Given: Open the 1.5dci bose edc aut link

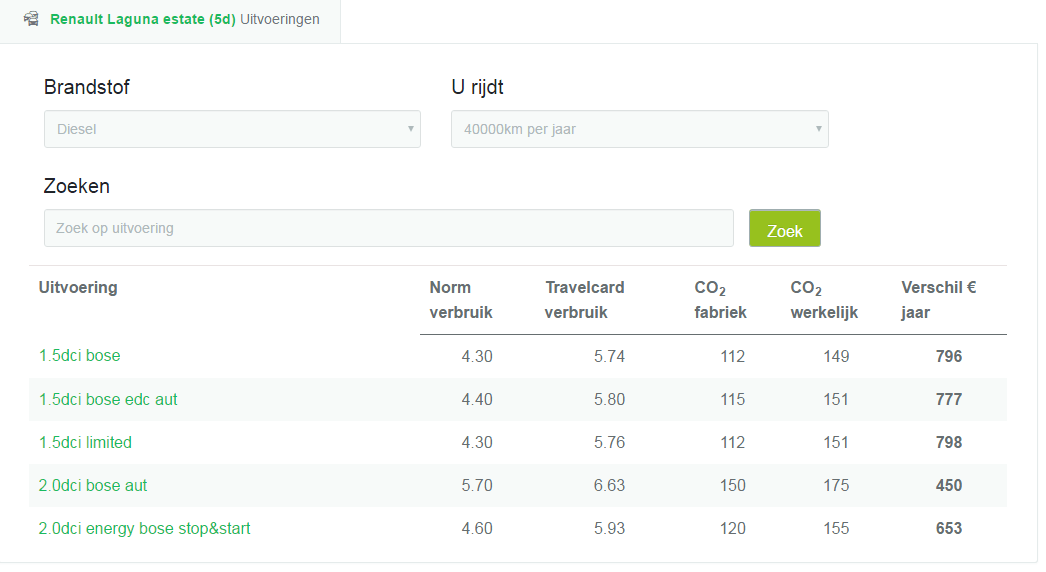Looking at the screenshot, I should 108,399.
